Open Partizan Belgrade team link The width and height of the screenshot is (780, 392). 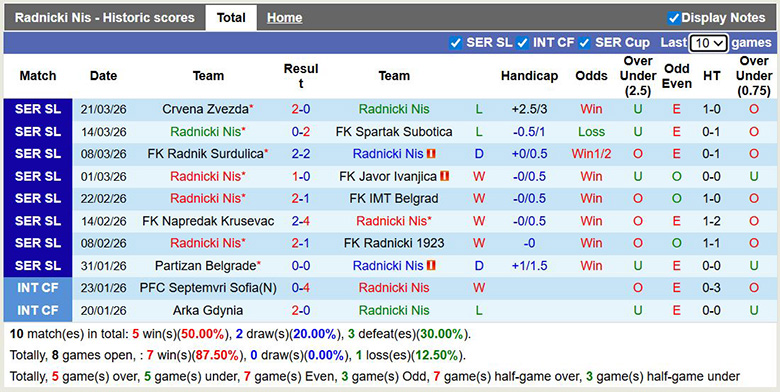[205, 266]
